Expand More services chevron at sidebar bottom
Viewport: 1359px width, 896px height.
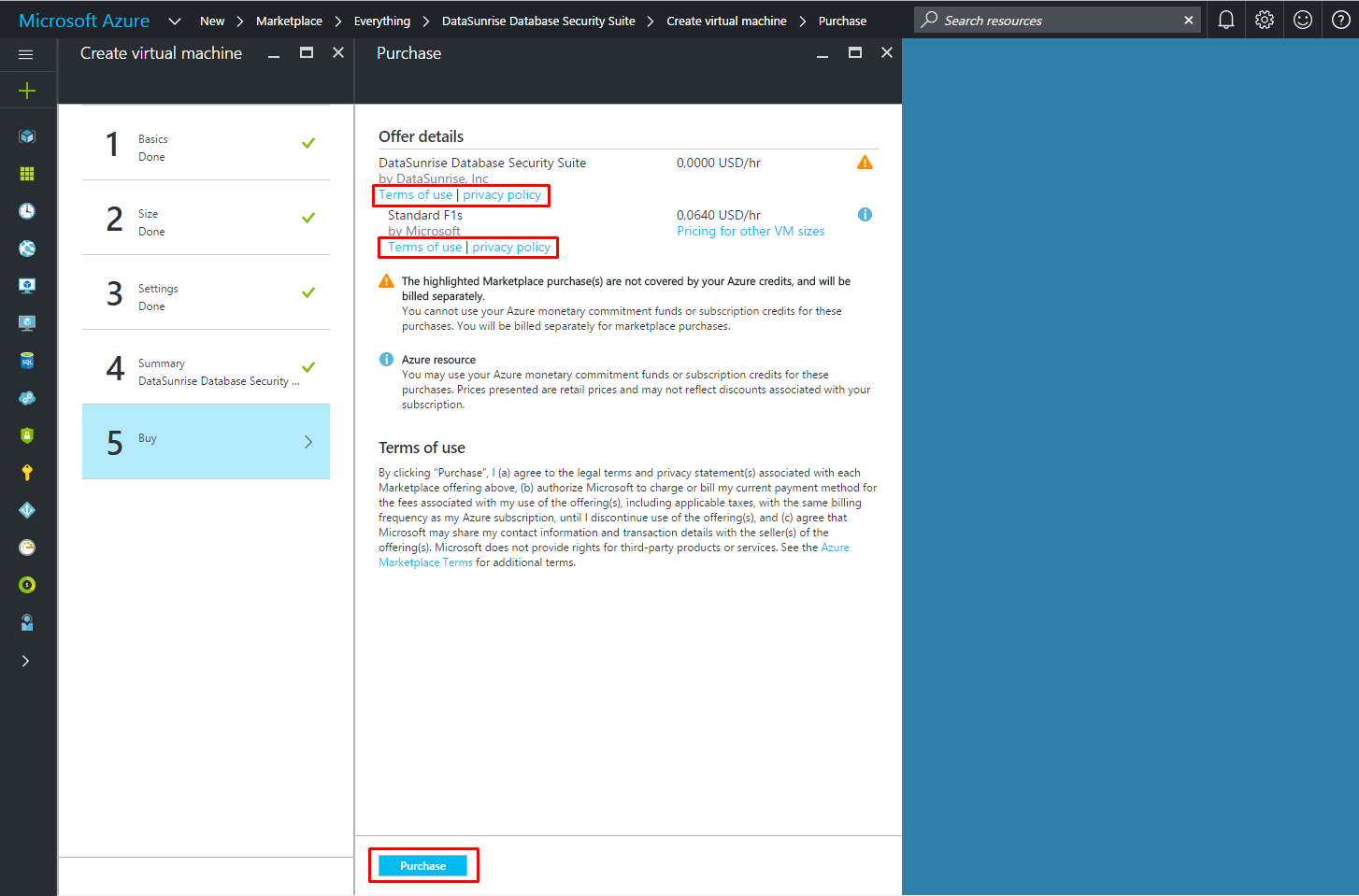pos(25,661)
